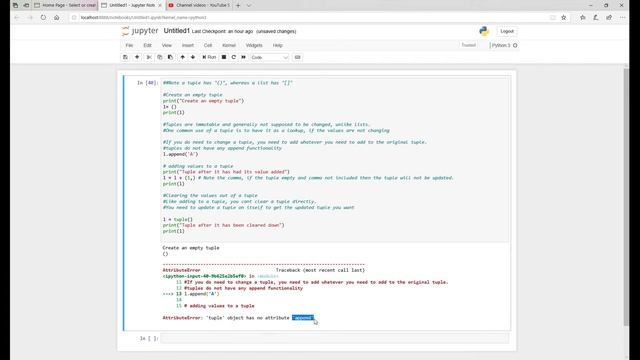Open the cell type dropdown showing Code
The image size is (640, 360).
269,58
